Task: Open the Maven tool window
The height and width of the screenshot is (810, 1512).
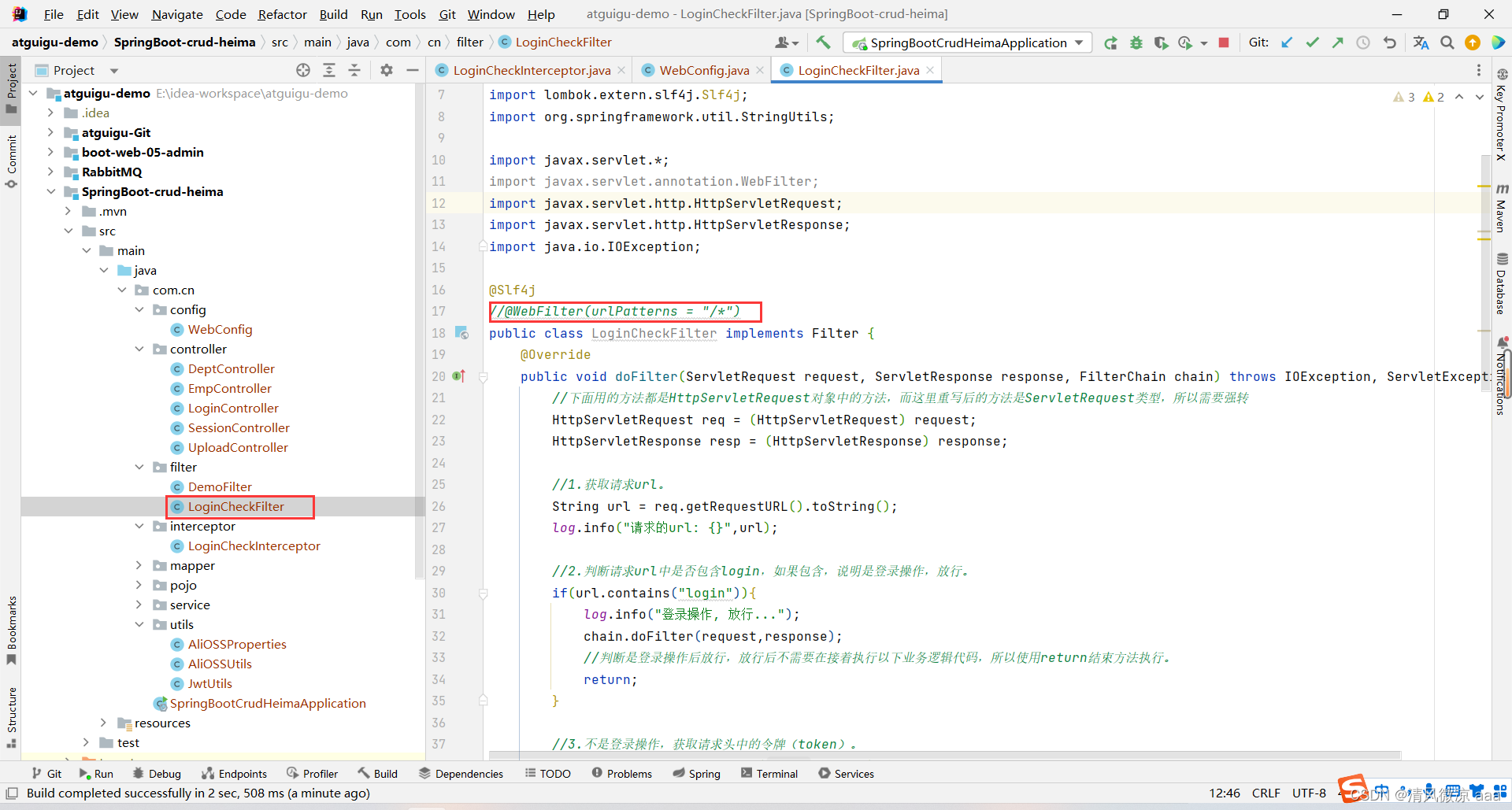Action: 1502,209
